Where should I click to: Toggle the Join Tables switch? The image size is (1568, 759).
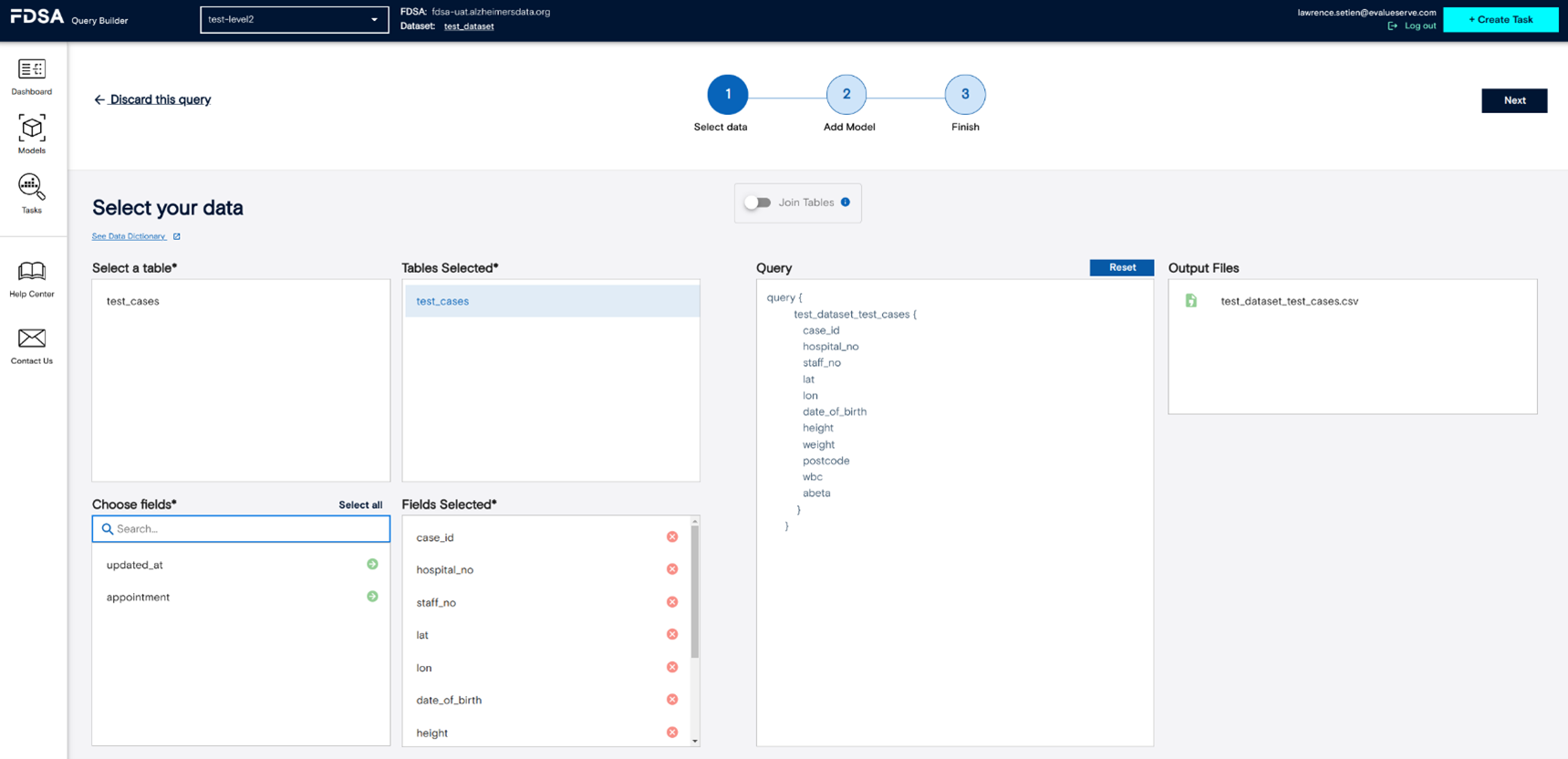[757, 203]
